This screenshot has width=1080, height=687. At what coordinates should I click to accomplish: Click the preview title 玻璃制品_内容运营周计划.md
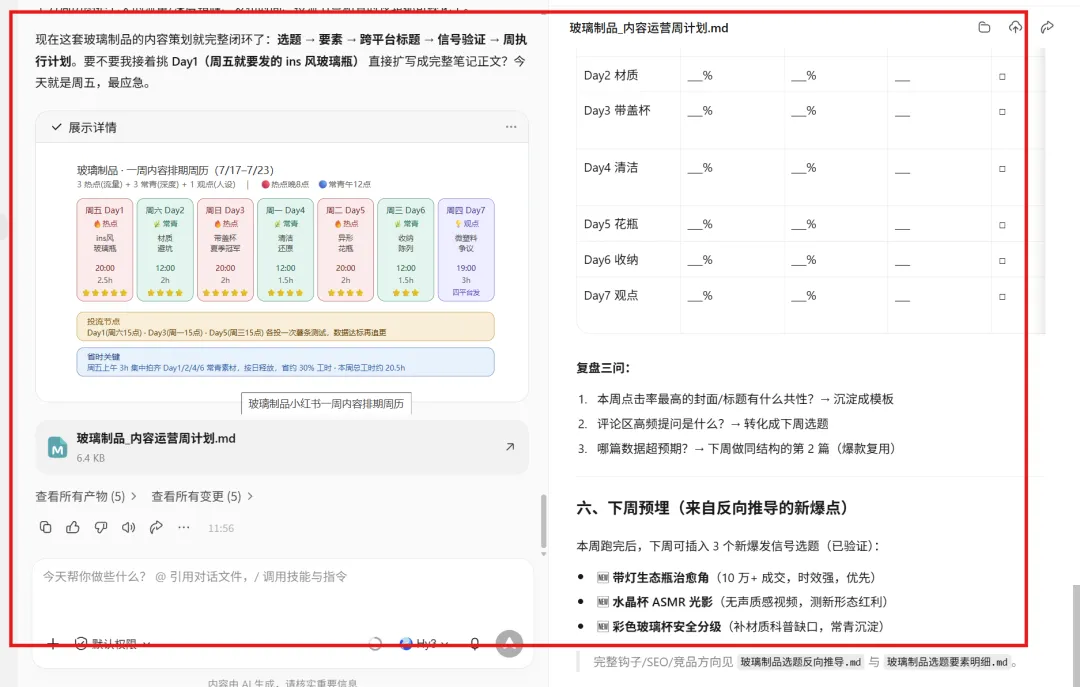[649, 28]
